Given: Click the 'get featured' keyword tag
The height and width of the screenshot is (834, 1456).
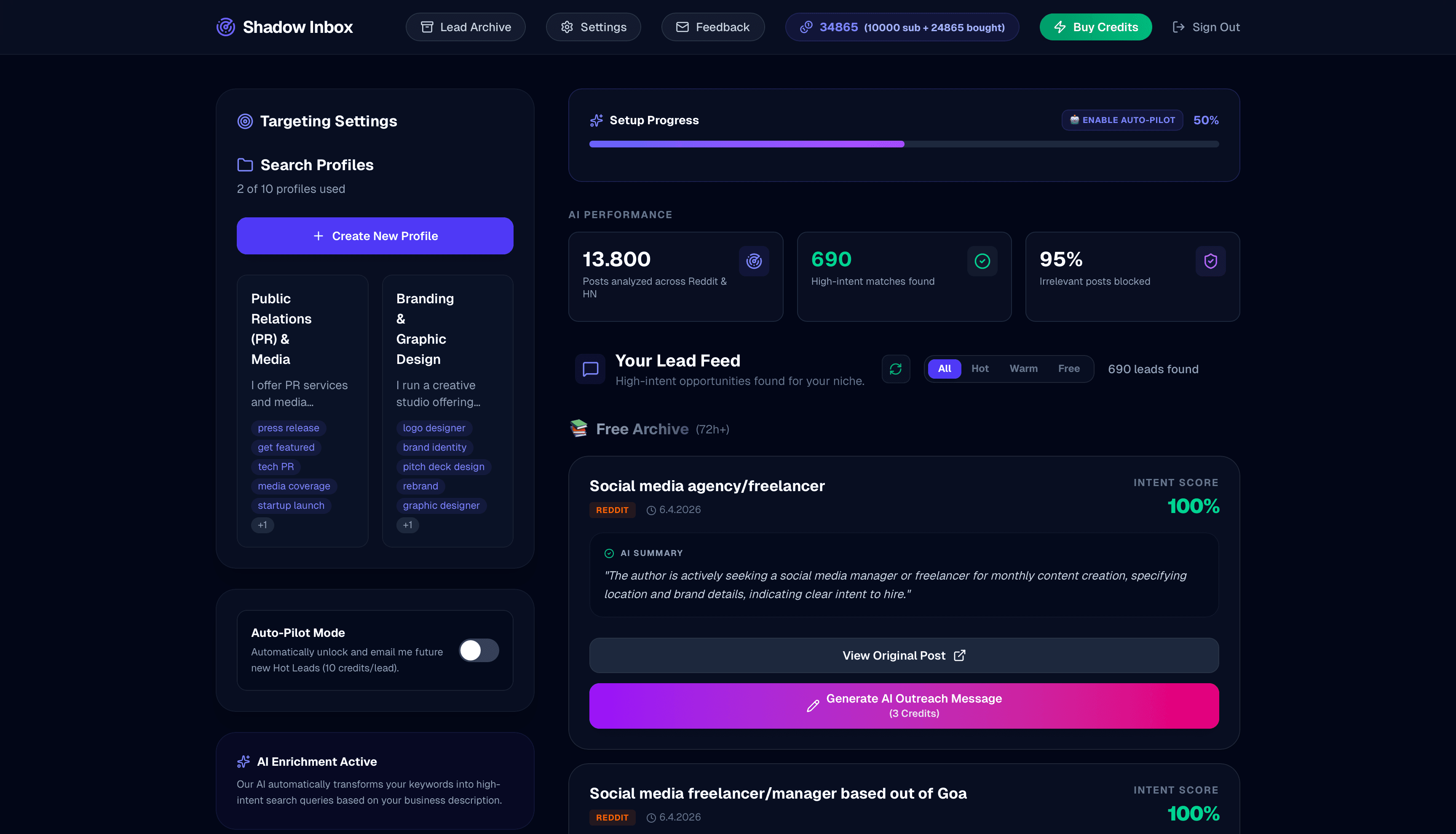Looking at the screenshot, I should 286,447.
